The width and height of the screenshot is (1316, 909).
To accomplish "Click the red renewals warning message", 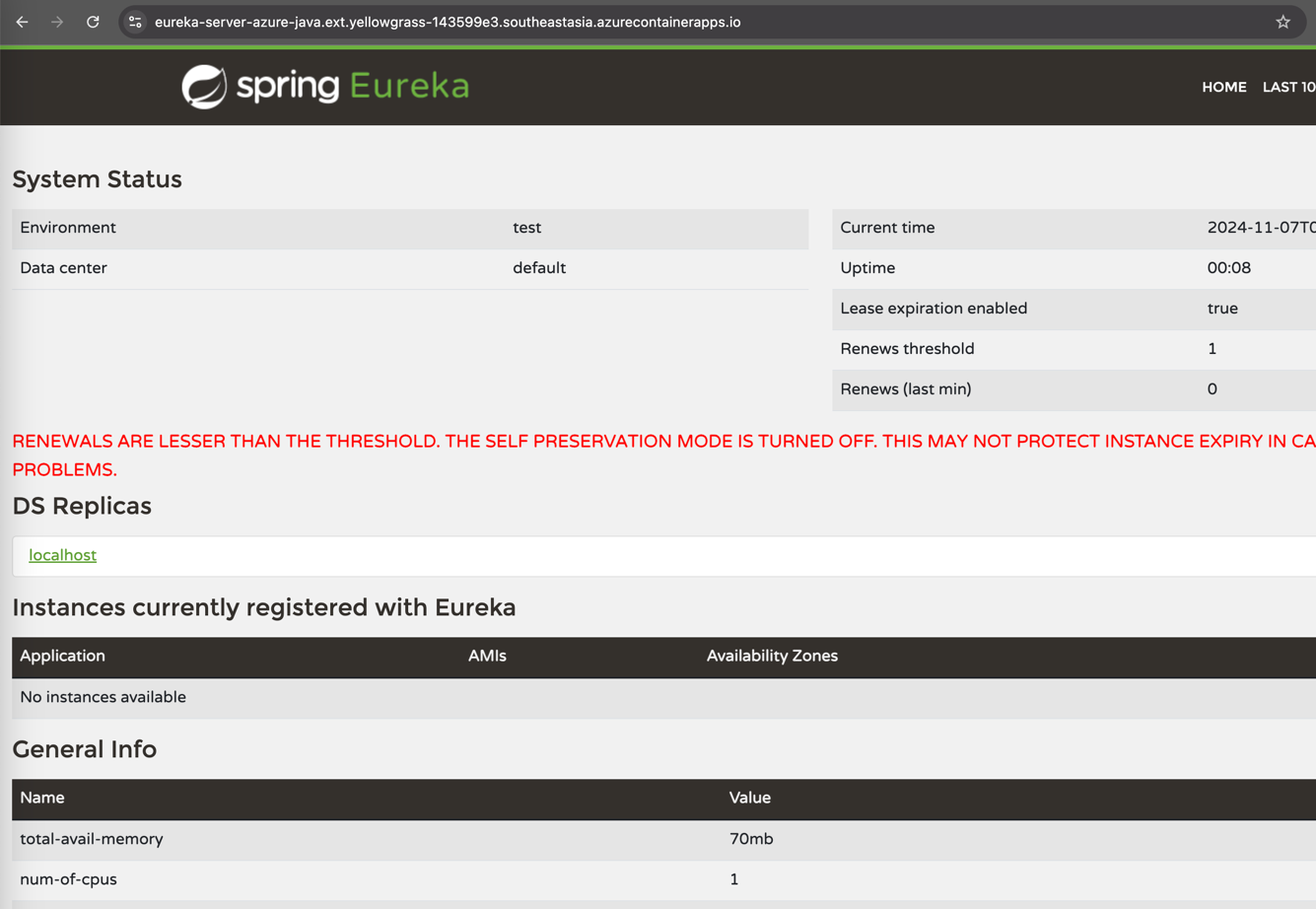I will tap(663, 455).
